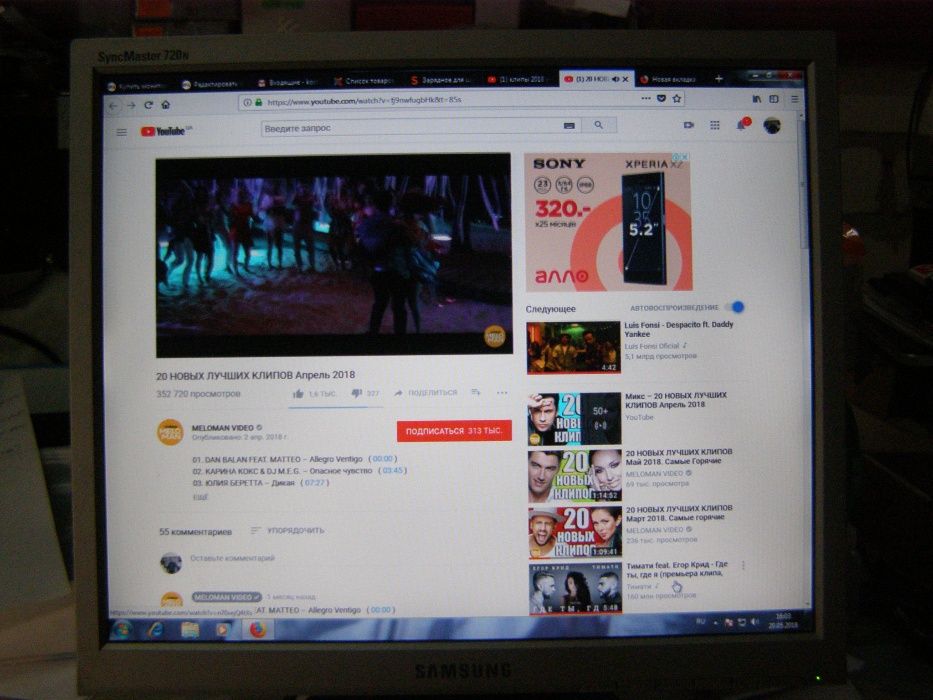The width and height of the screenshot is (933, 700).
Task: Add video to playlist icon
Action: click(475, 392)
